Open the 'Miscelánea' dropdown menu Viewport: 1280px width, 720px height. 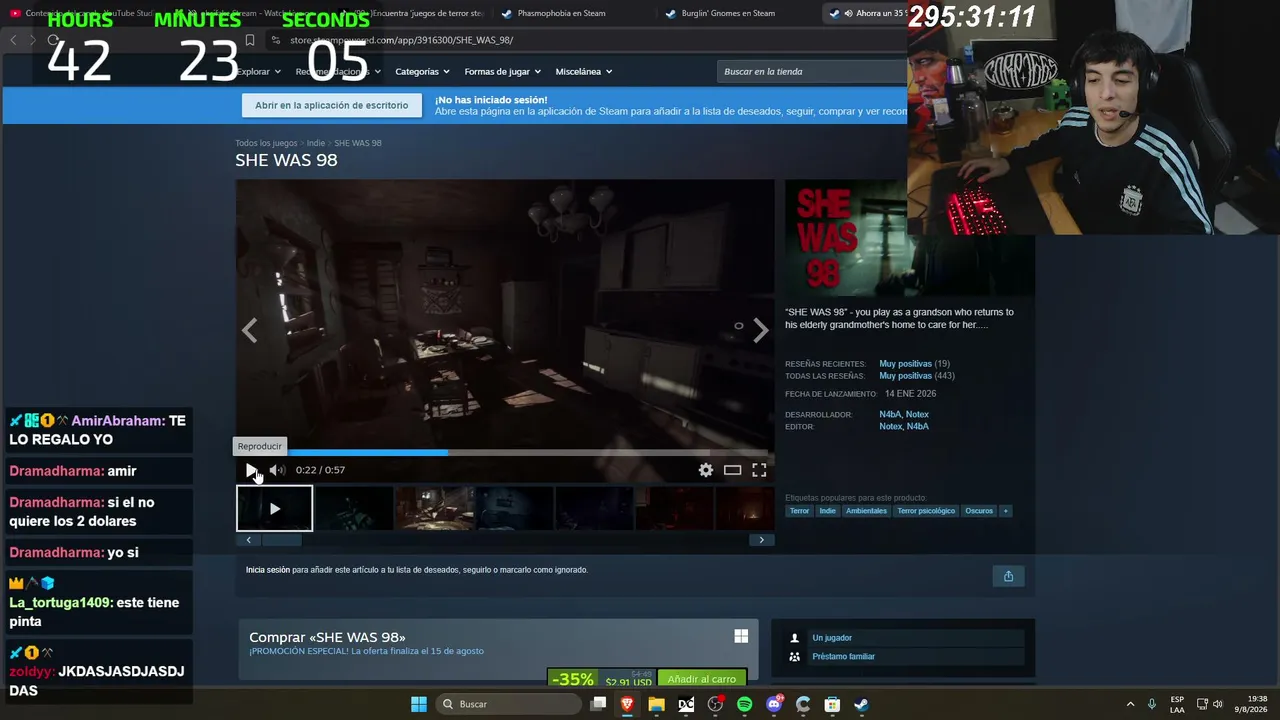[x=584, y=72]
